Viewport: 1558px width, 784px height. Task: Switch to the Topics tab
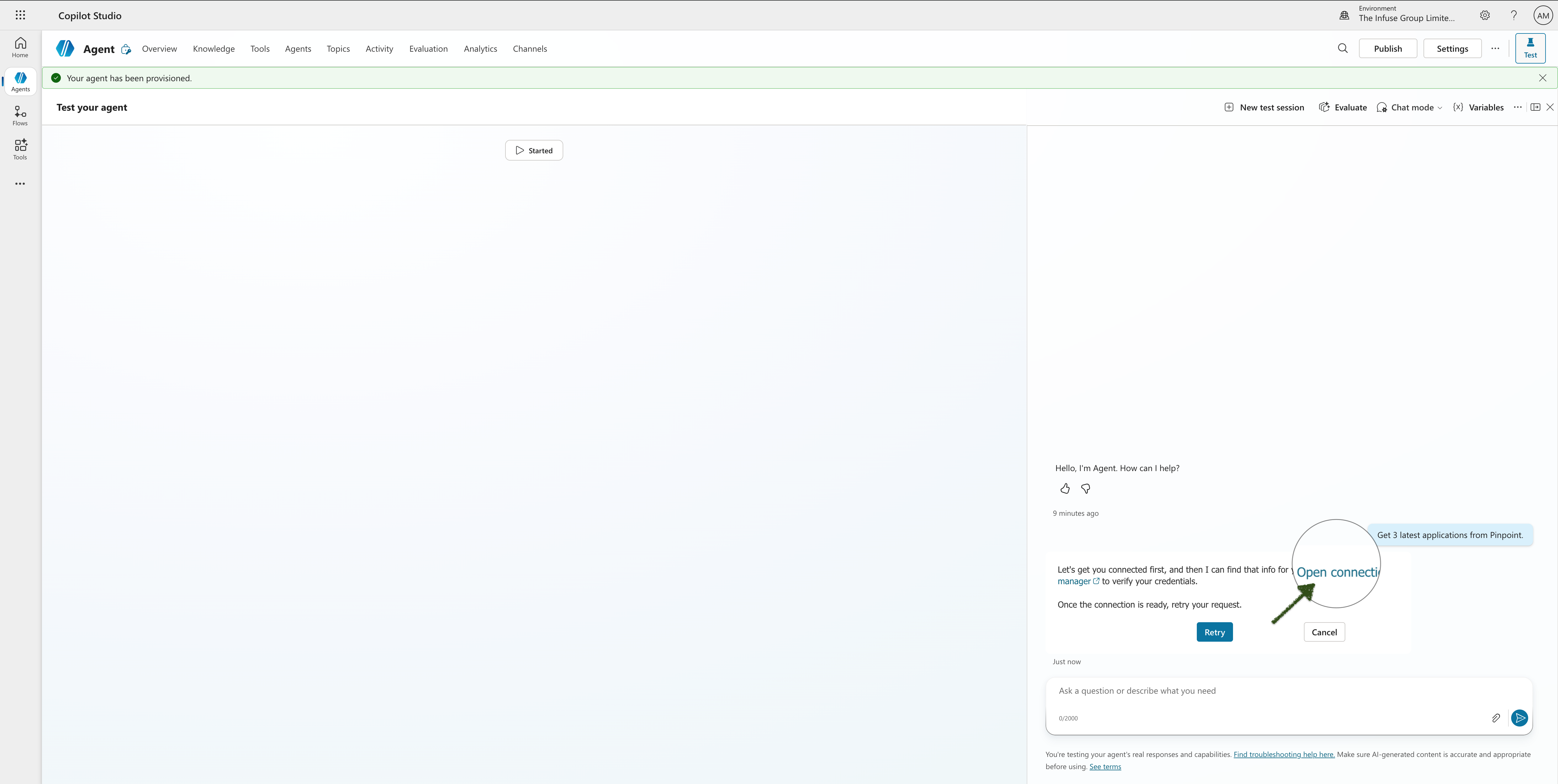(x=338, y=49)
